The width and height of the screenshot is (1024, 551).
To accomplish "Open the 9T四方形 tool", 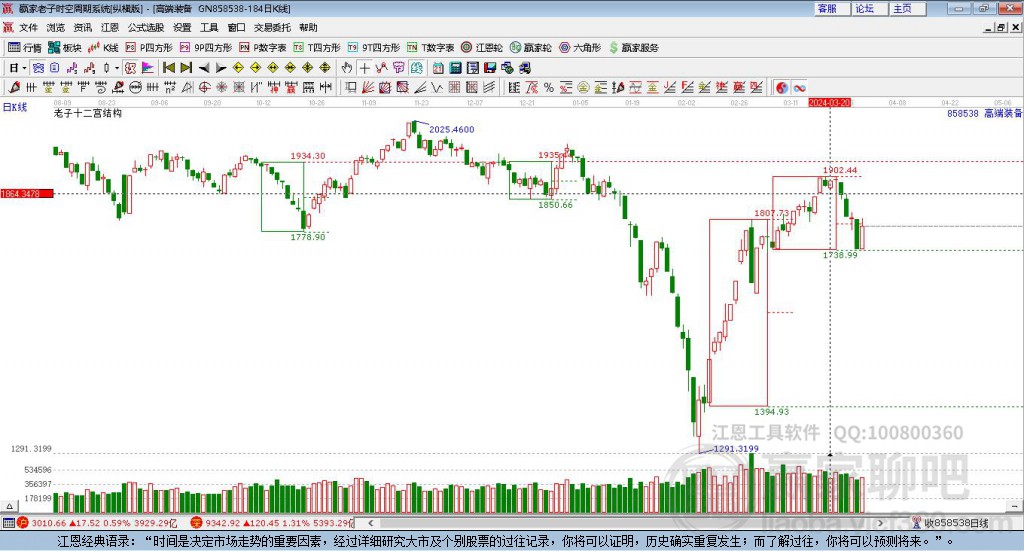I will pyautogui.click(x=374, y=48).
